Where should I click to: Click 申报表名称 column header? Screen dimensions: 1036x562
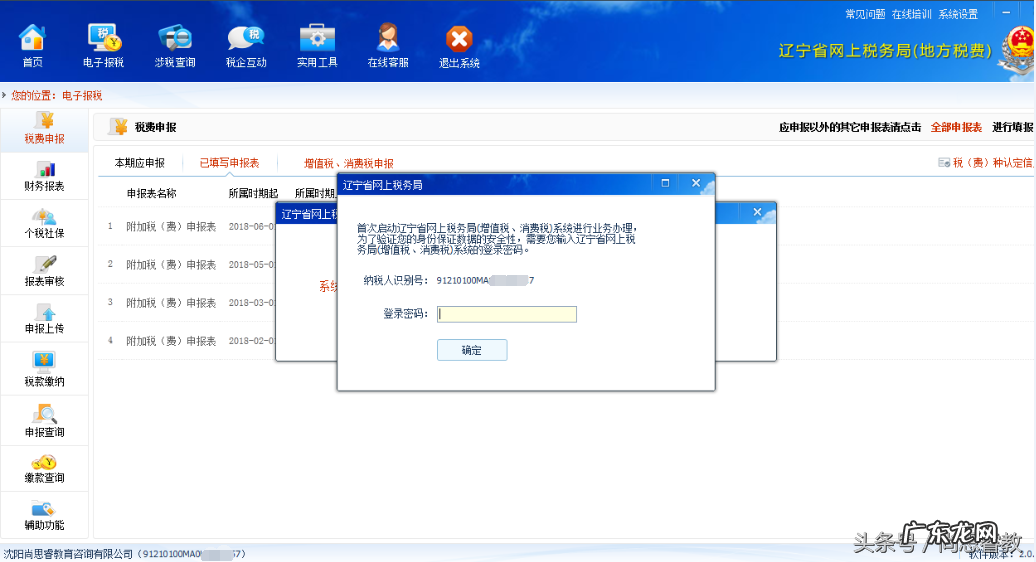tap(151, 193)
